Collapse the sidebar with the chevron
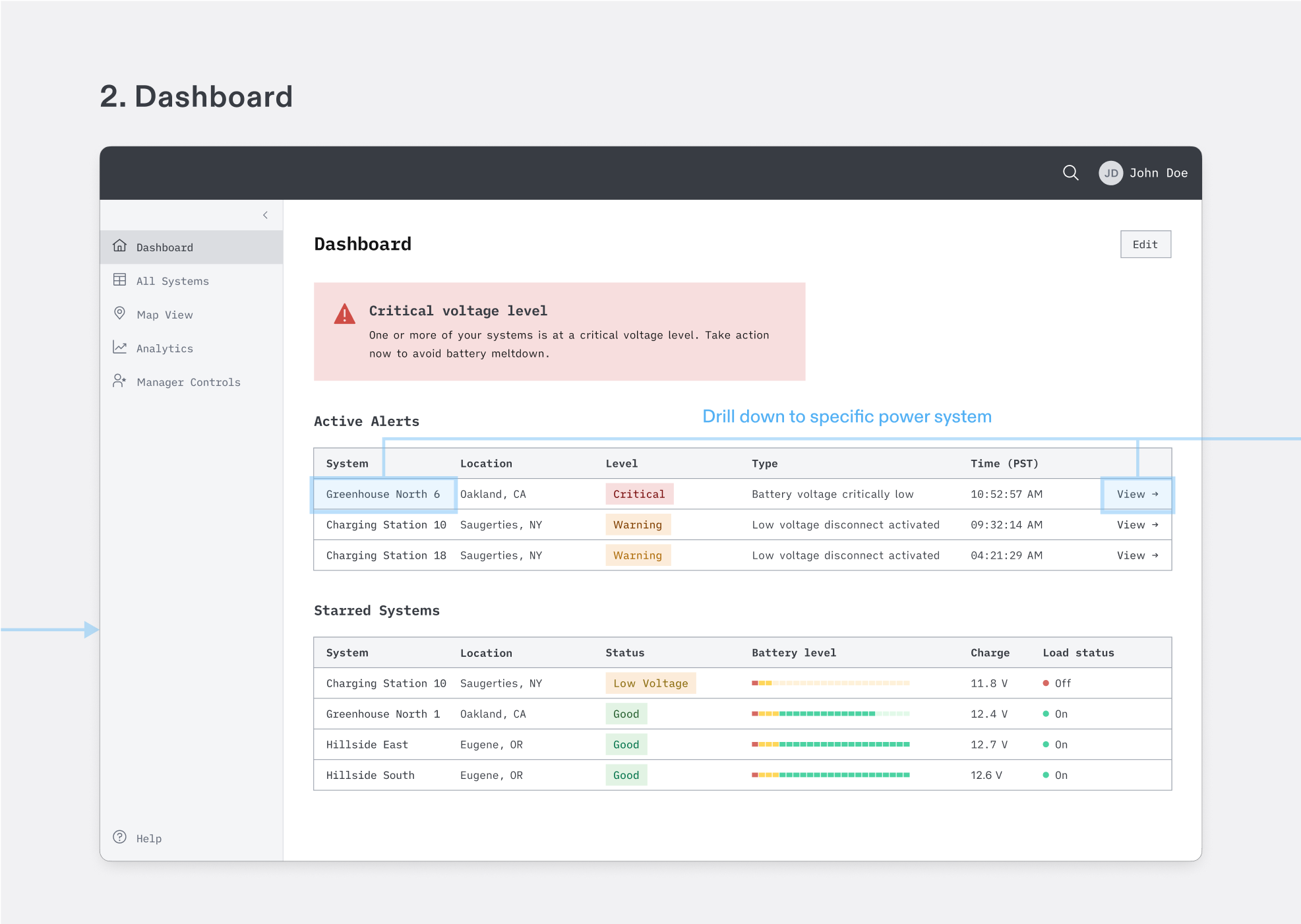The image size is (1301, 924). pyautogui.click(x=265, y=215)
